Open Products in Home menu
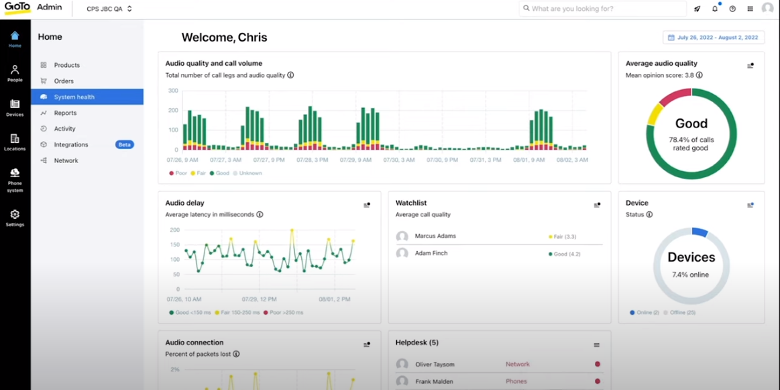 coord(88,65)
